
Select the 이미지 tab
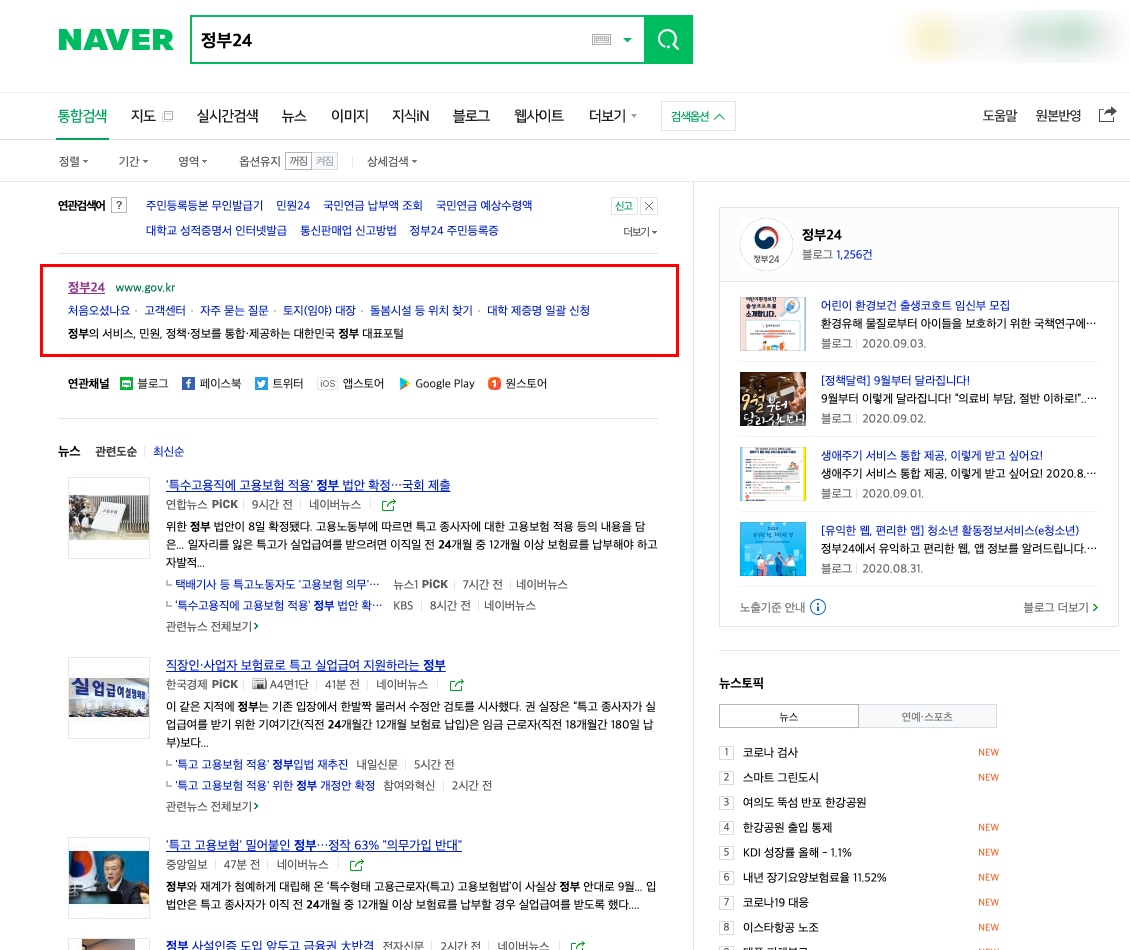(350, 116)
